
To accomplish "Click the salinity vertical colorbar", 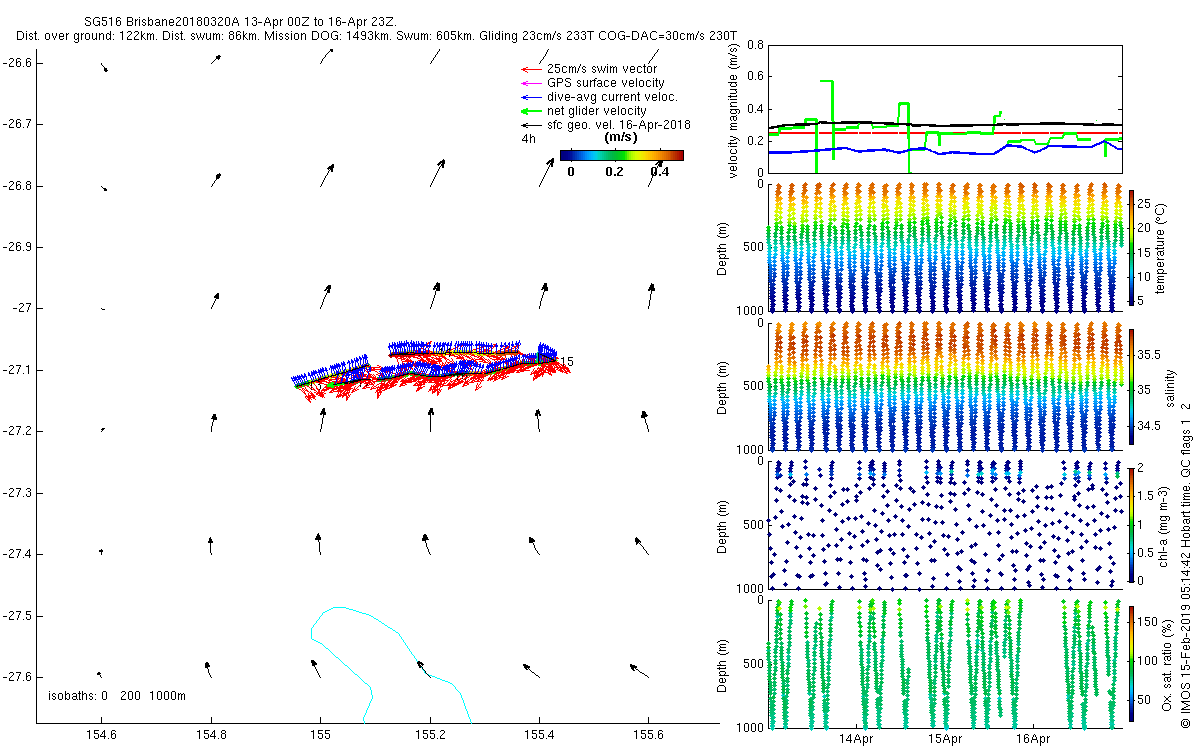I will coord(1131,385).
